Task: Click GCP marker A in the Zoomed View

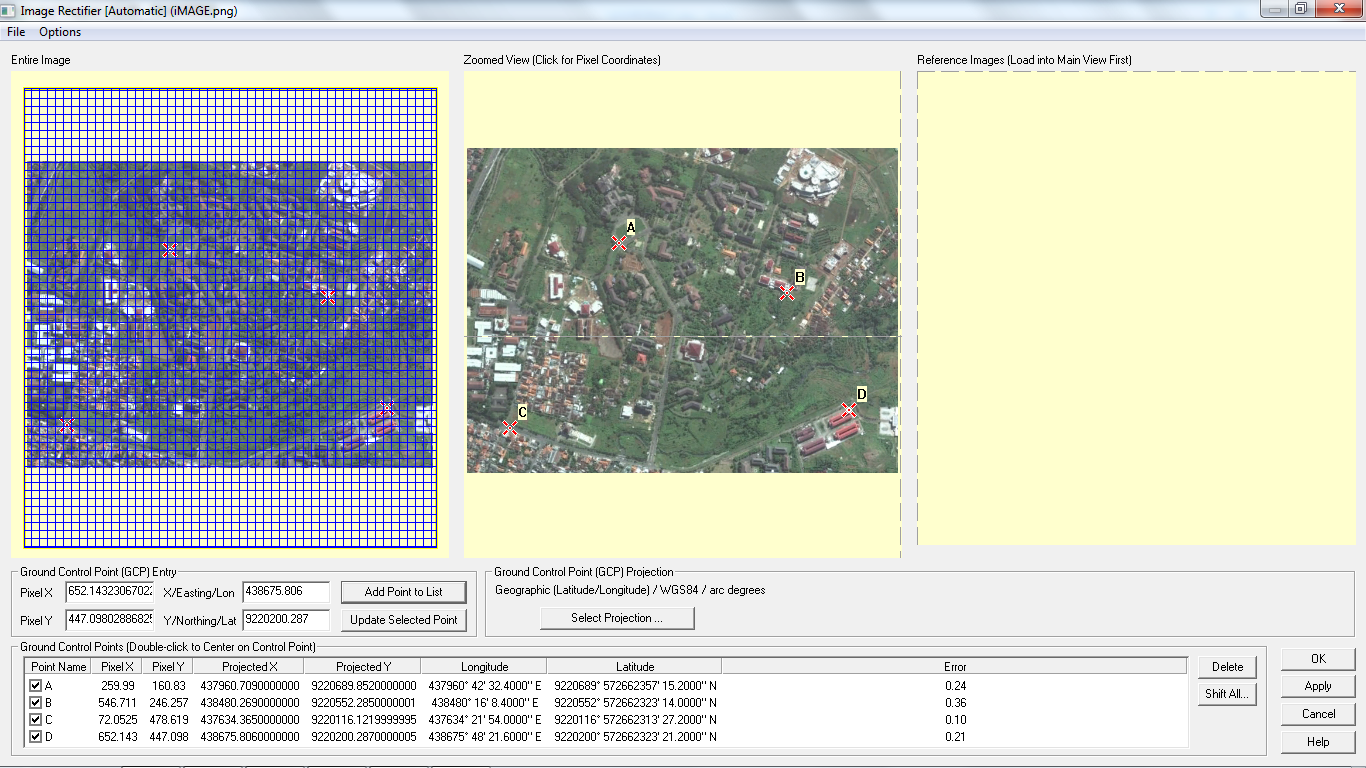Action: coord(617,242)
